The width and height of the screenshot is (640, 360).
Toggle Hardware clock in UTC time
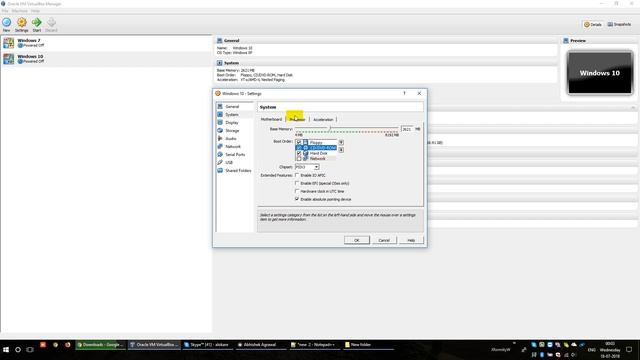[x=297, y=191]
